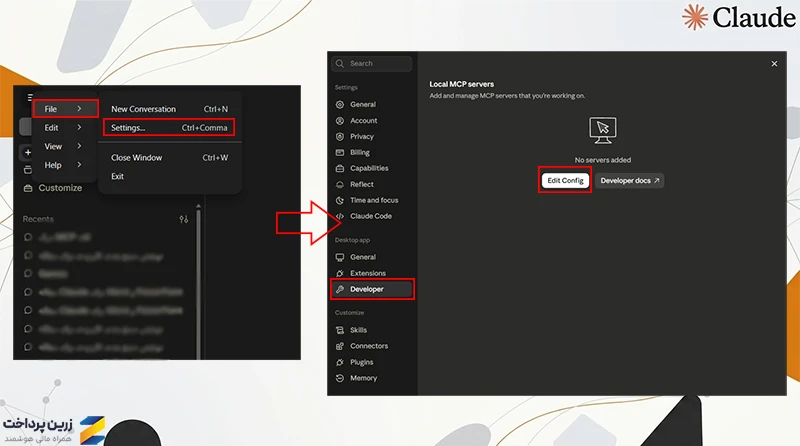Open the Help menu

65,165
